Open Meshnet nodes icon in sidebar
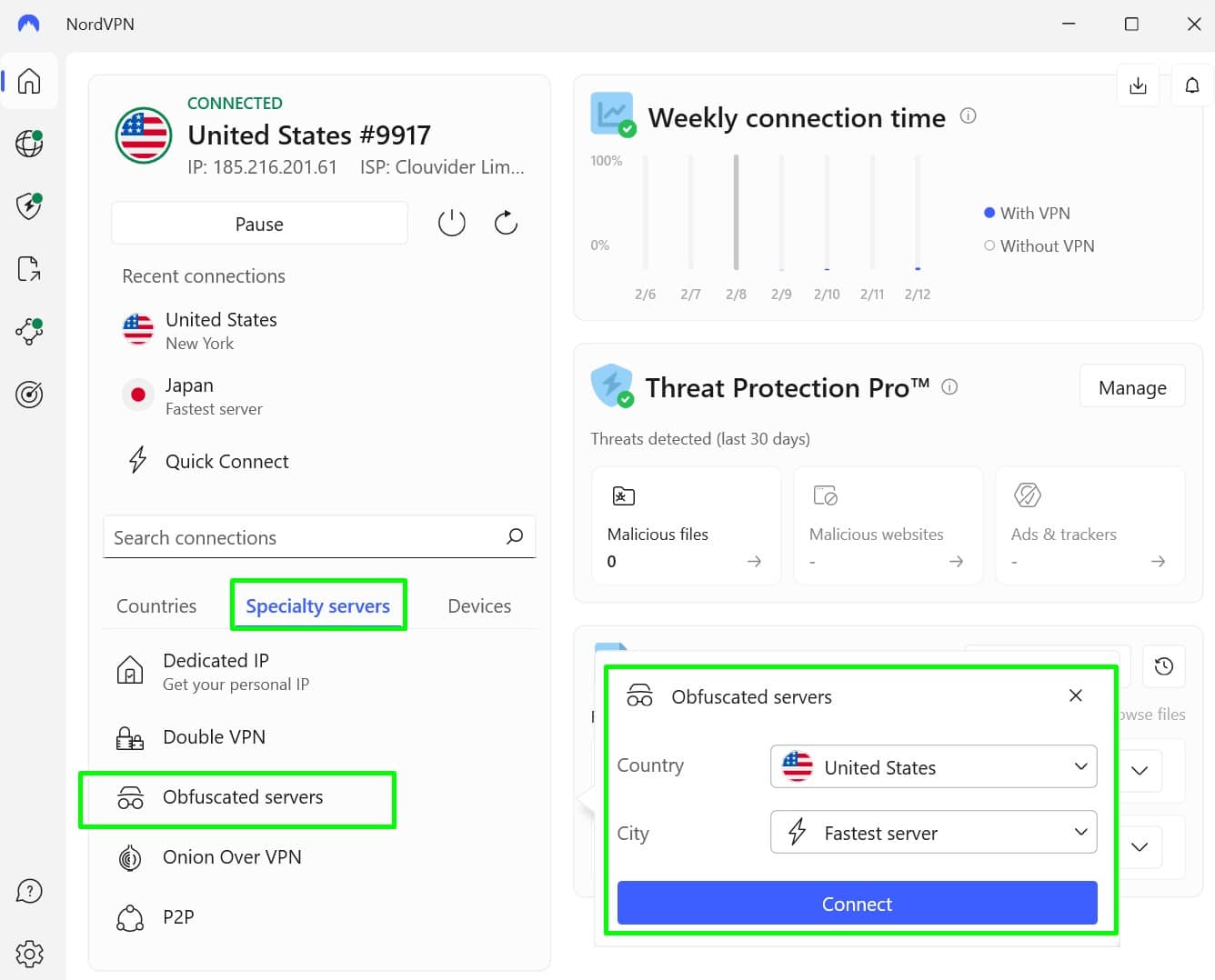The image size is (1215, 980). click(x=29, y=331)
